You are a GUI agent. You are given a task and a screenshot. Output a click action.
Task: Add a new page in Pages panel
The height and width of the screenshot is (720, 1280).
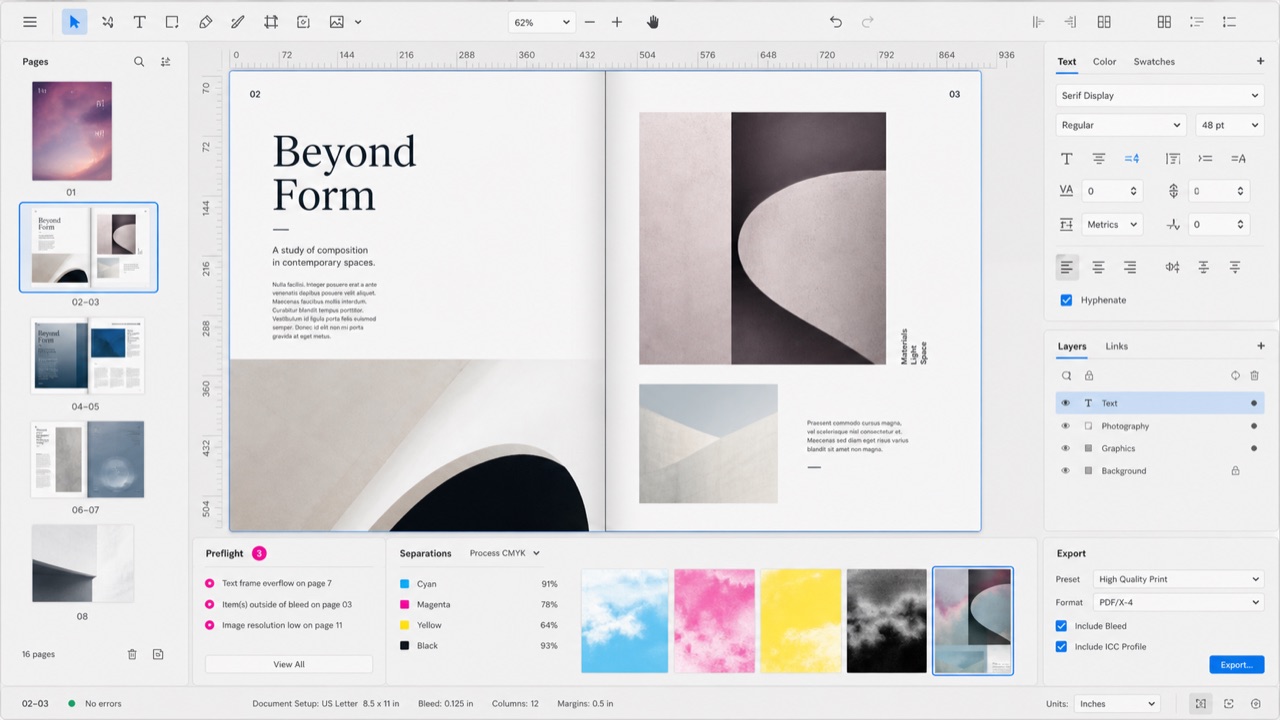click(158, 654)
